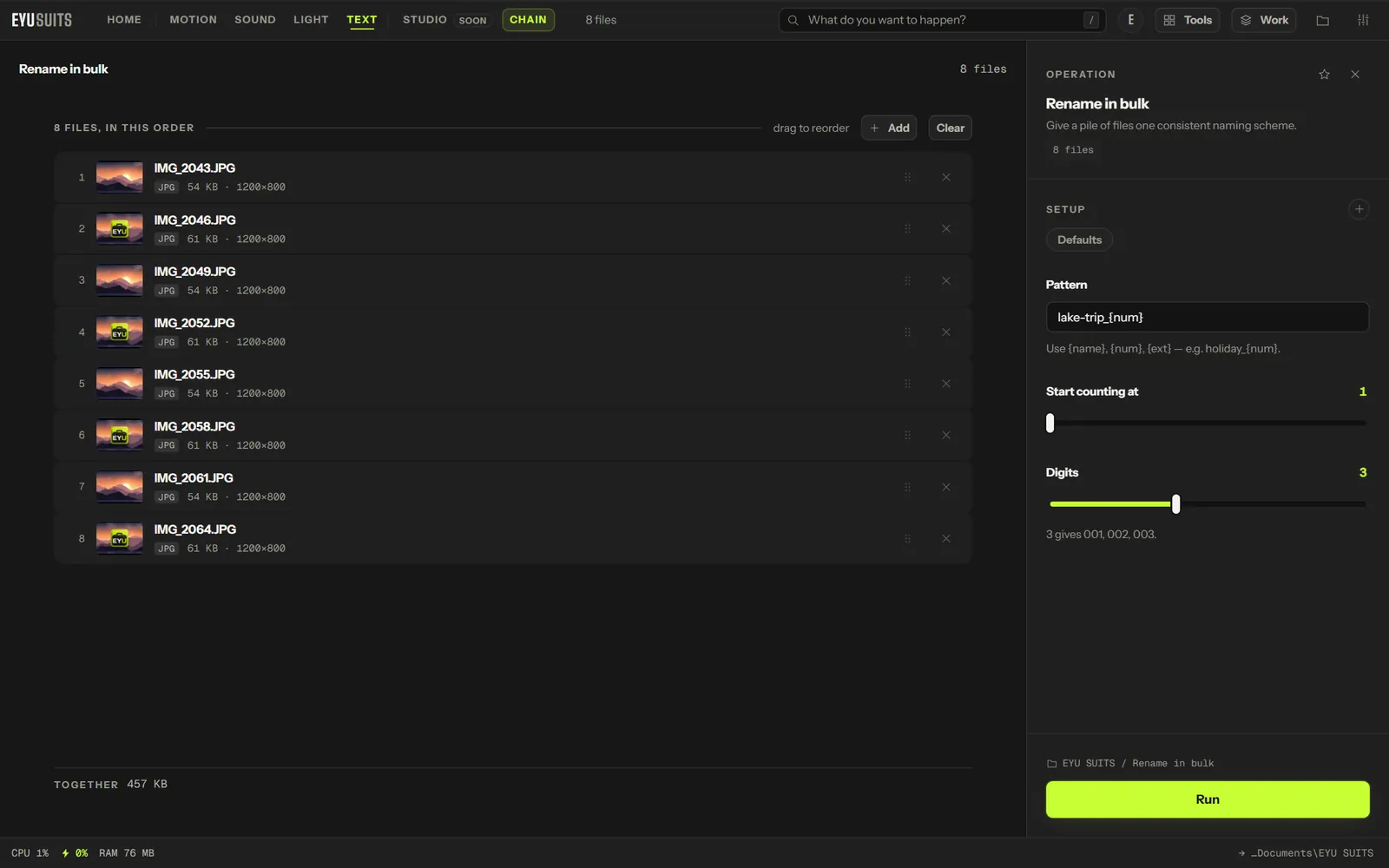Click the 8 files label in top bar
The image size is (1389, 868).
pyautogui.click(x=601, y=20)
